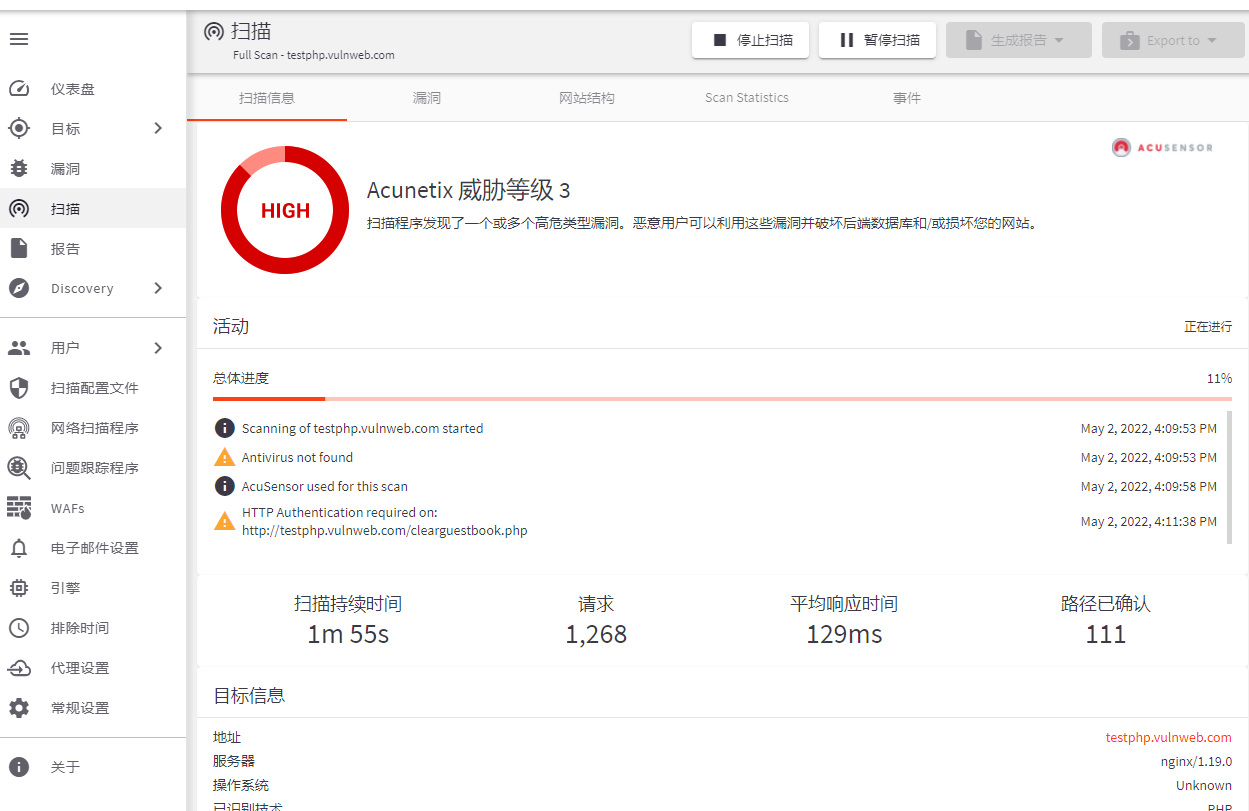
Task: Click the May 2, 2022, 4:11:38 PM timestamp
Action: point(1149,521)
